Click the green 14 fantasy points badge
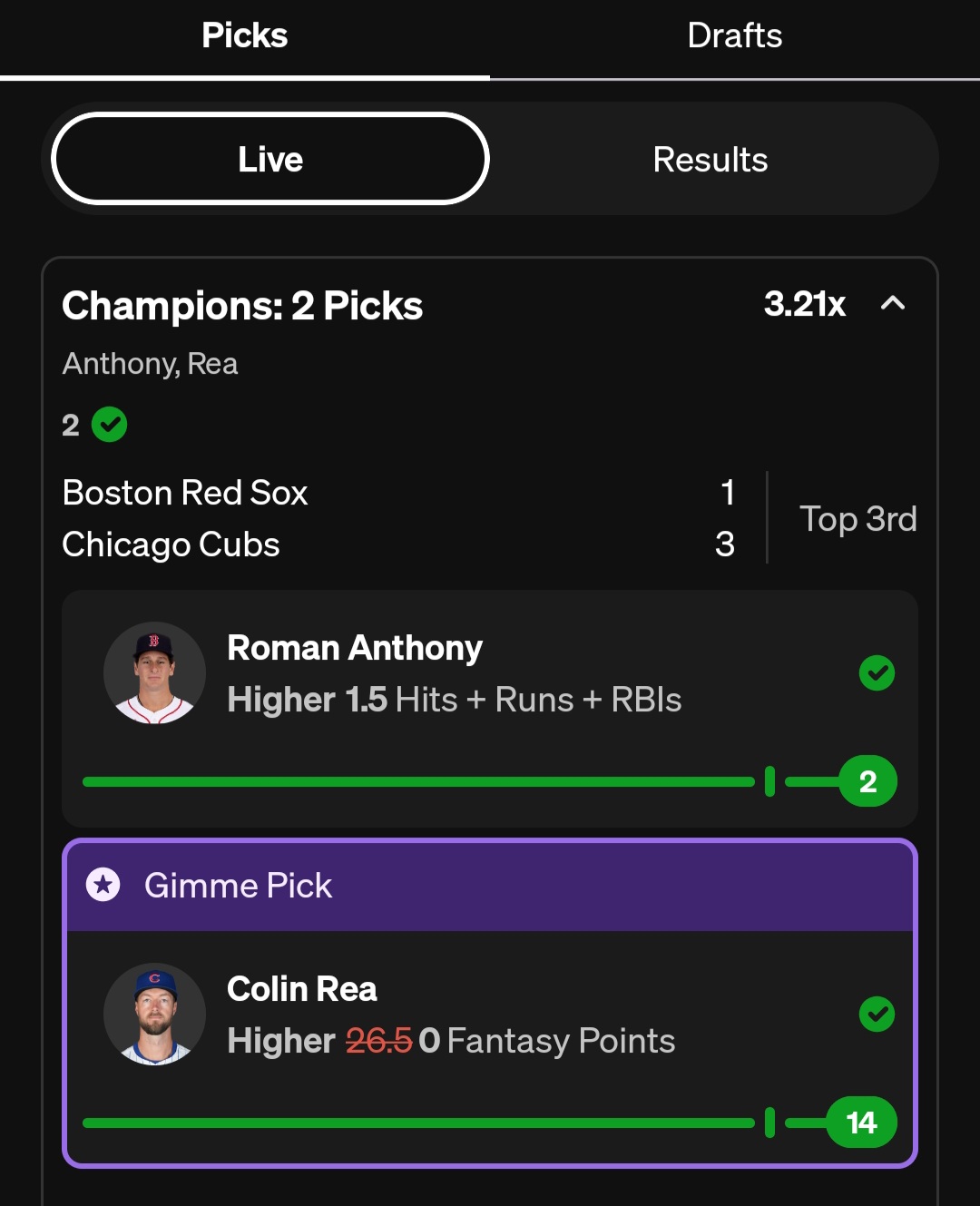This screenshot has width=980, height=1206. [x=861, y=1123]
